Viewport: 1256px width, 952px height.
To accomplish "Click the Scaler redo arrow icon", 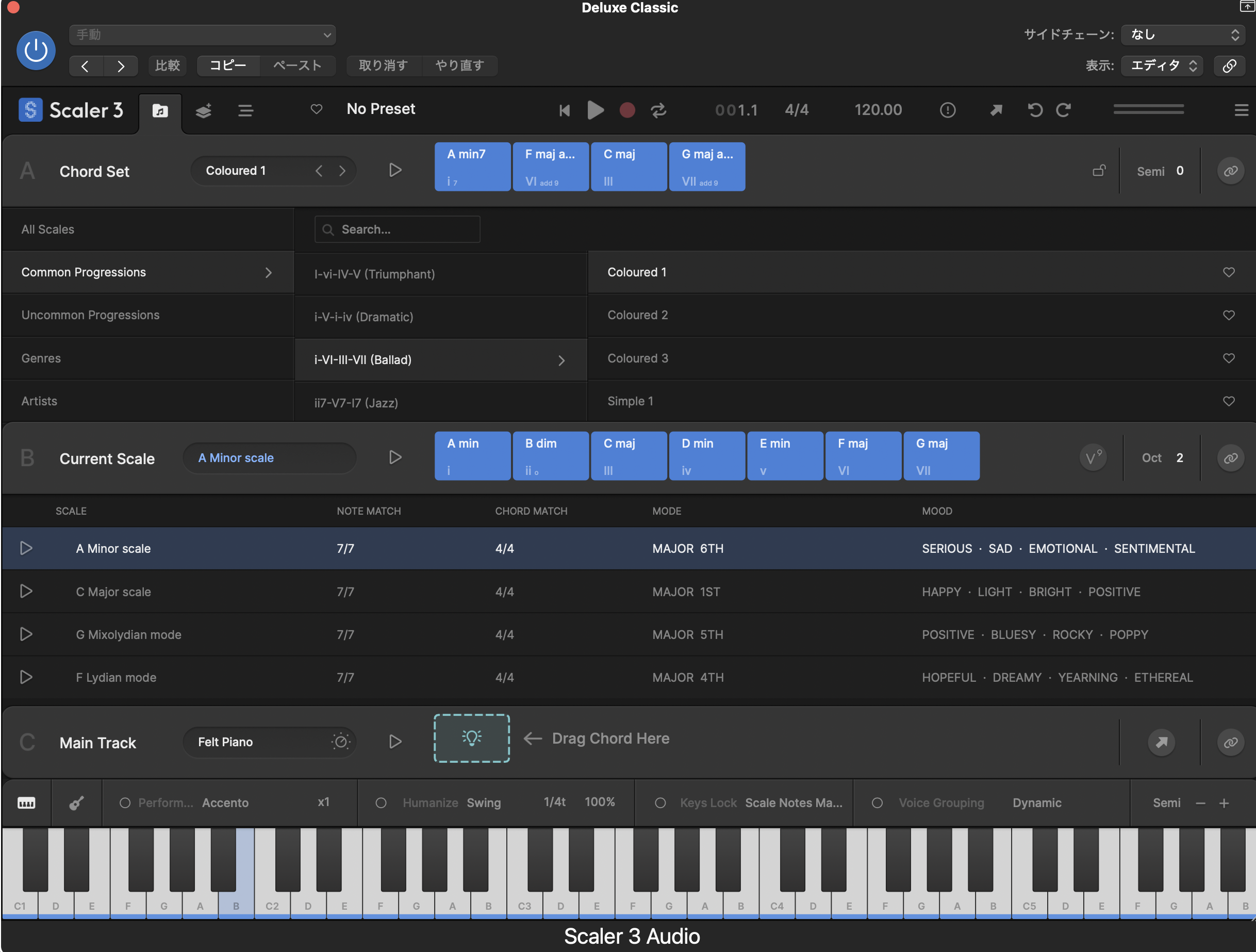I will 1064,110.
